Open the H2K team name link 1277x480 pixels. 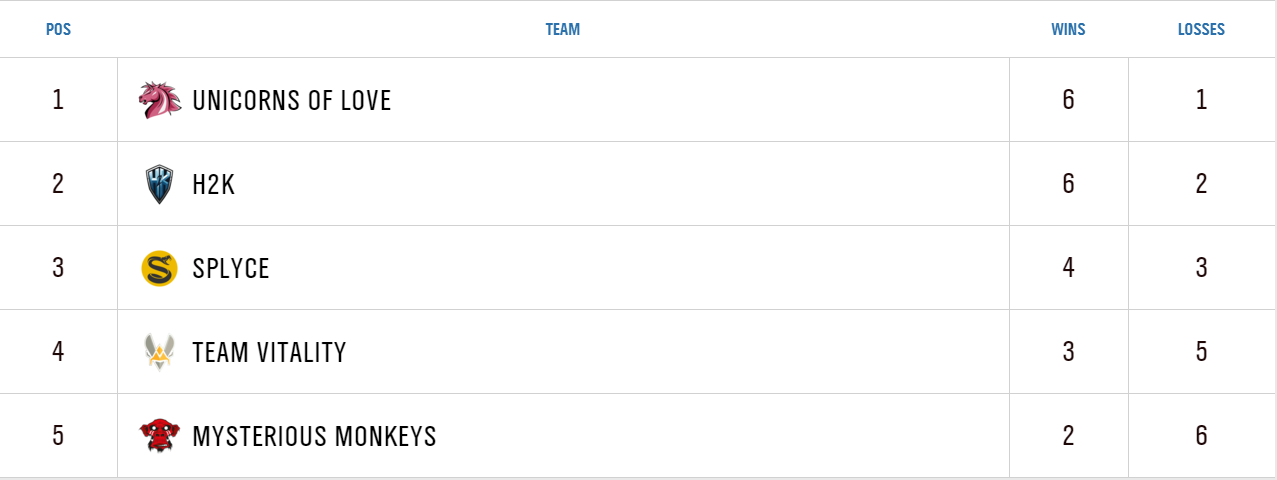(214, 184)
